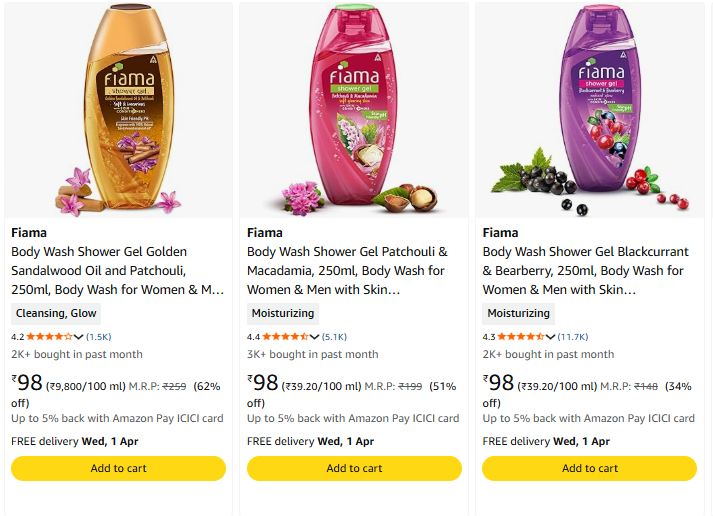Image resolution: width=713 pixels, height=516 pixels.
Task: Click the 4.2 star rating icons
Action: (48, 337)
